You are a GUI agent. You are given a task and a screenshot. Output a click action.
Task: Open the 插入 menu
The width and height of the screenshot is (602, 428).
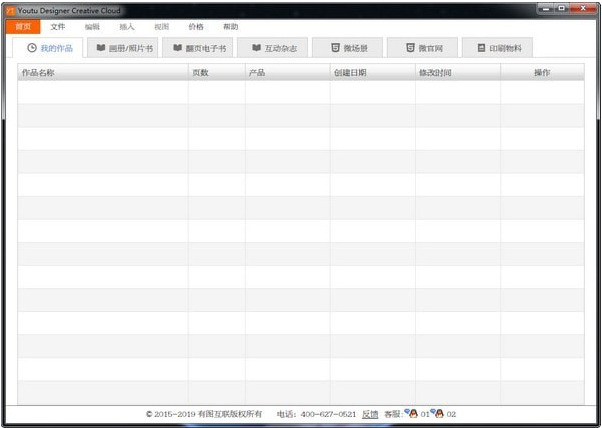coord(127,26)
